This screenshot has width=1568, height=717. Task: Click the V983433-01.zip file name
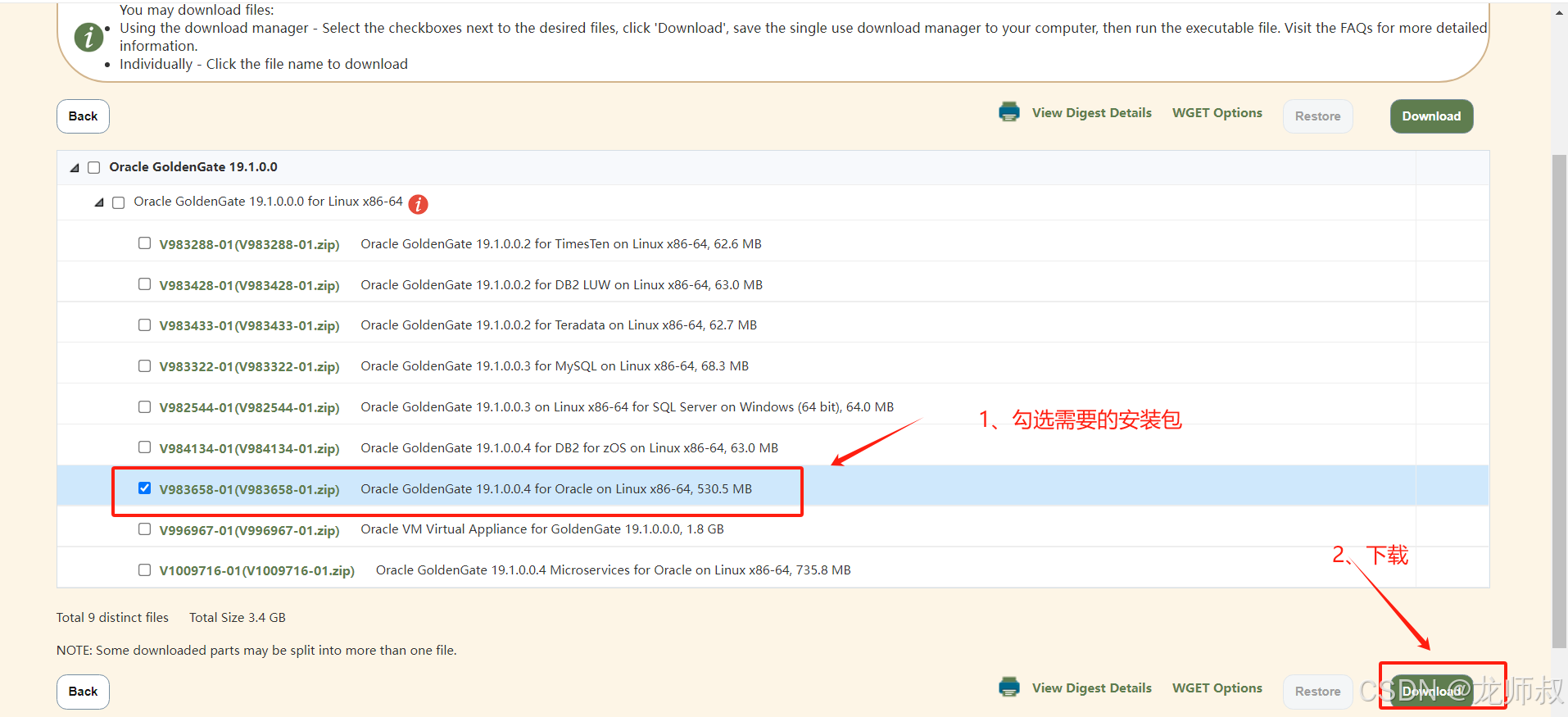click(x=249, y=325)
